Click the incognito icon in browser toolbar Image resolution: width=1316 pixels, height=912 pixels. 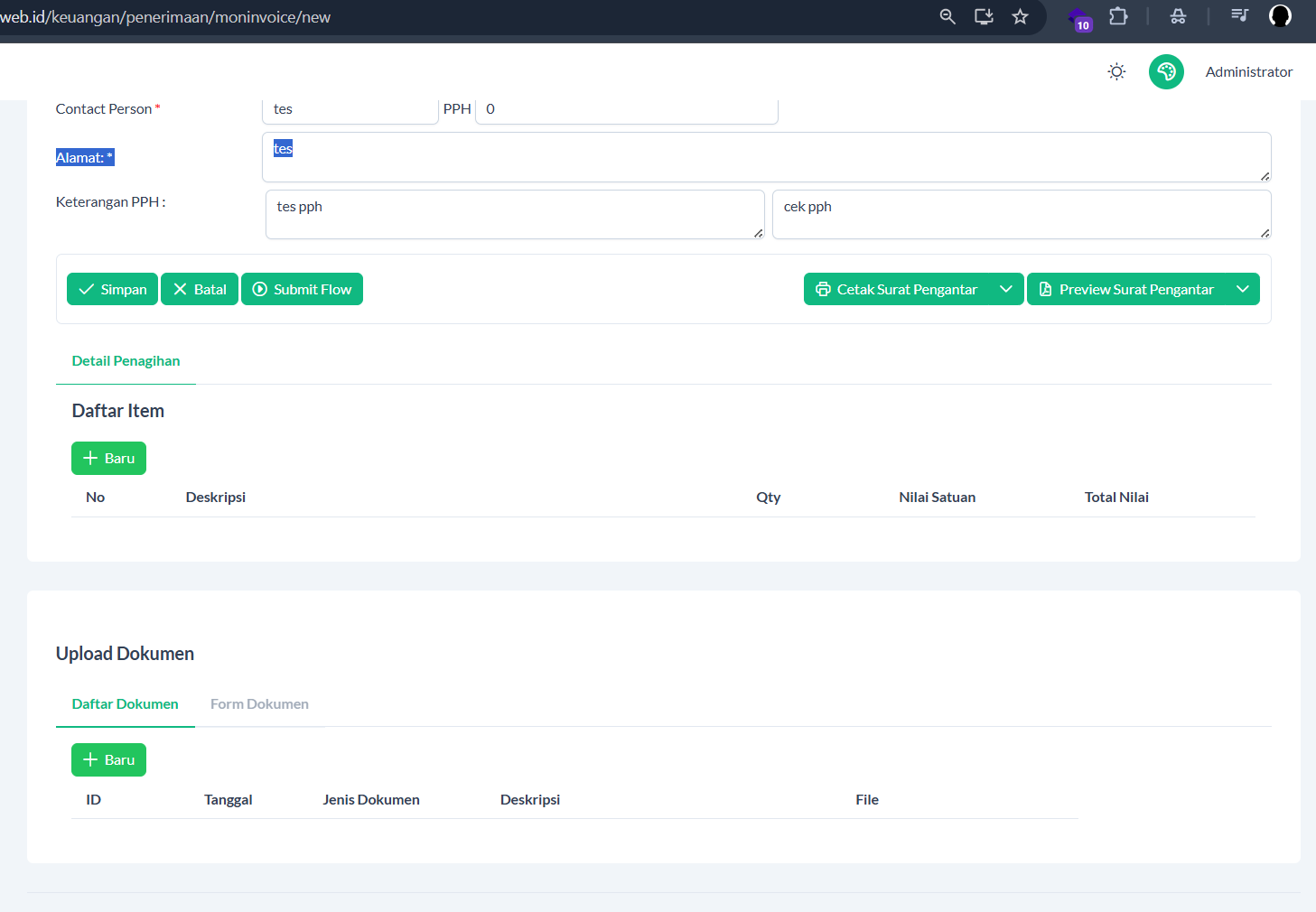pyautogui.click(x=1178, y=16)
